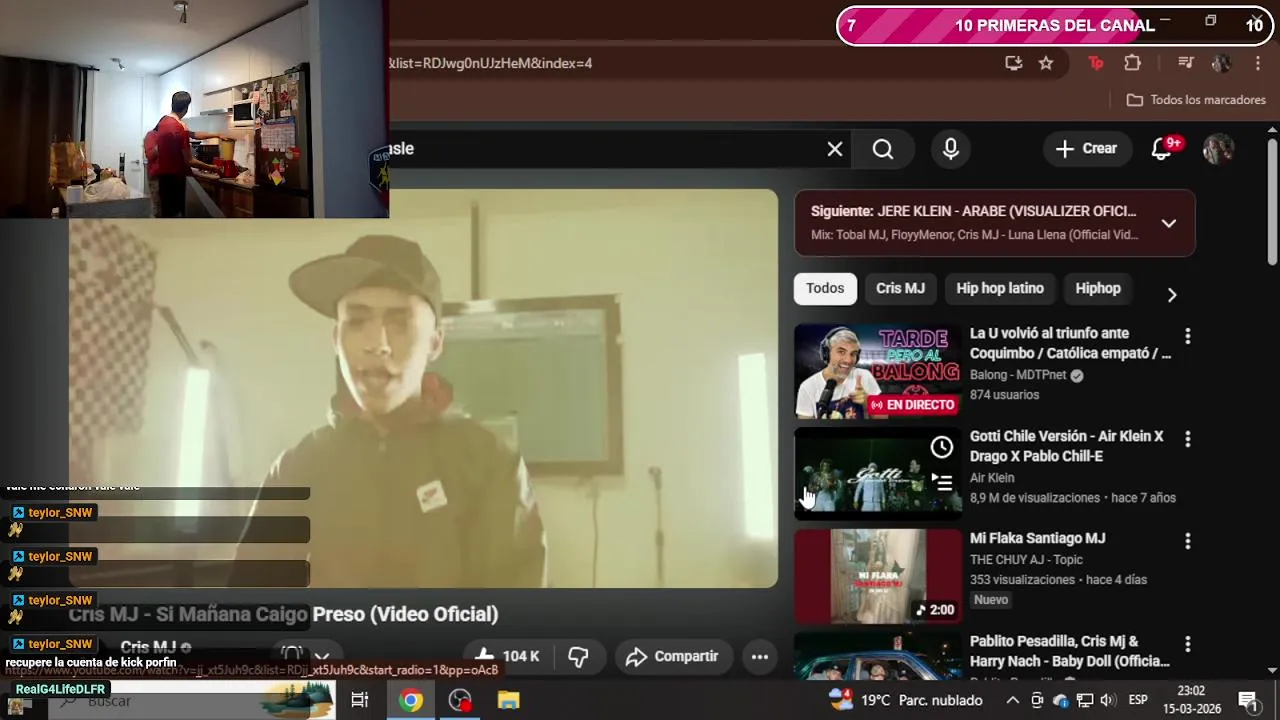Dislike the video with thumbs-down button
This screenshot has height=720, width=1280.
point(578,657)
